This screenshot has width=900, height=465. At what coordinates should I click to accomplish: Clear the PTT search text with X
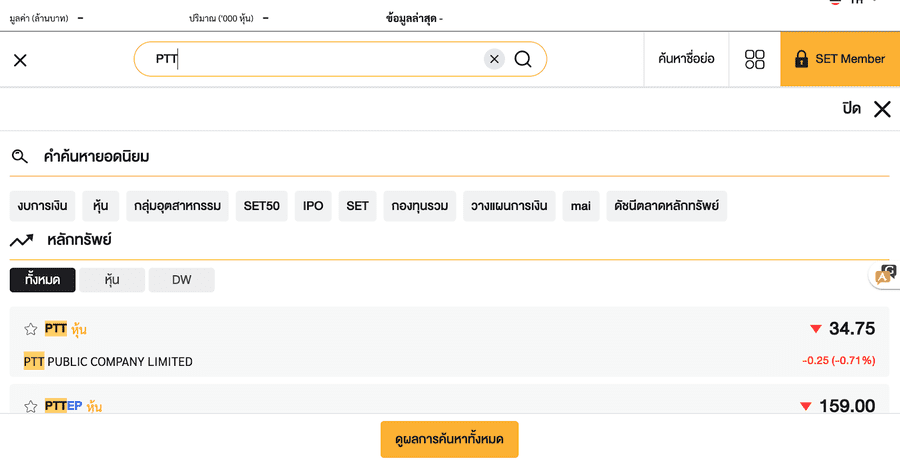pyautogui.click(x=494, y=59)
